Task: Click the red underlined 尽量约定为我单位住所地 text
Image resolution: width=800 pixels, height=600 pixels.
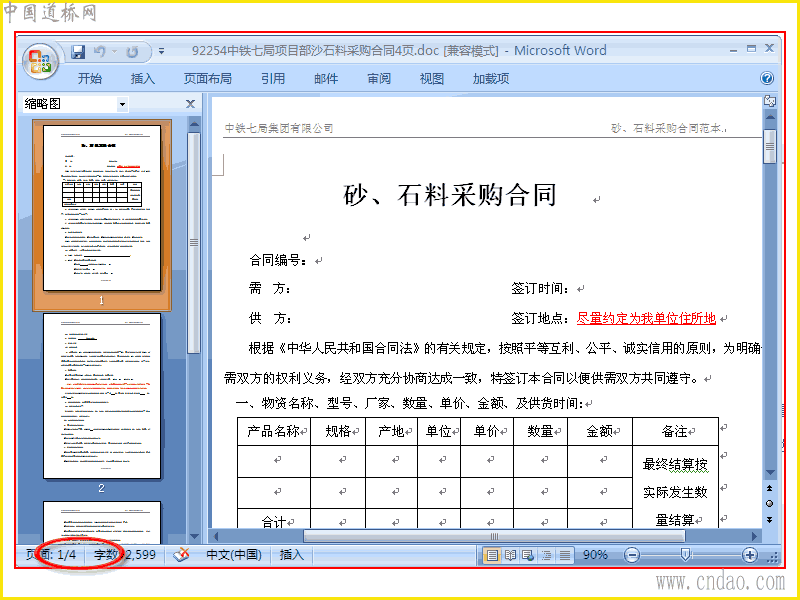Action: pos(646,318)
